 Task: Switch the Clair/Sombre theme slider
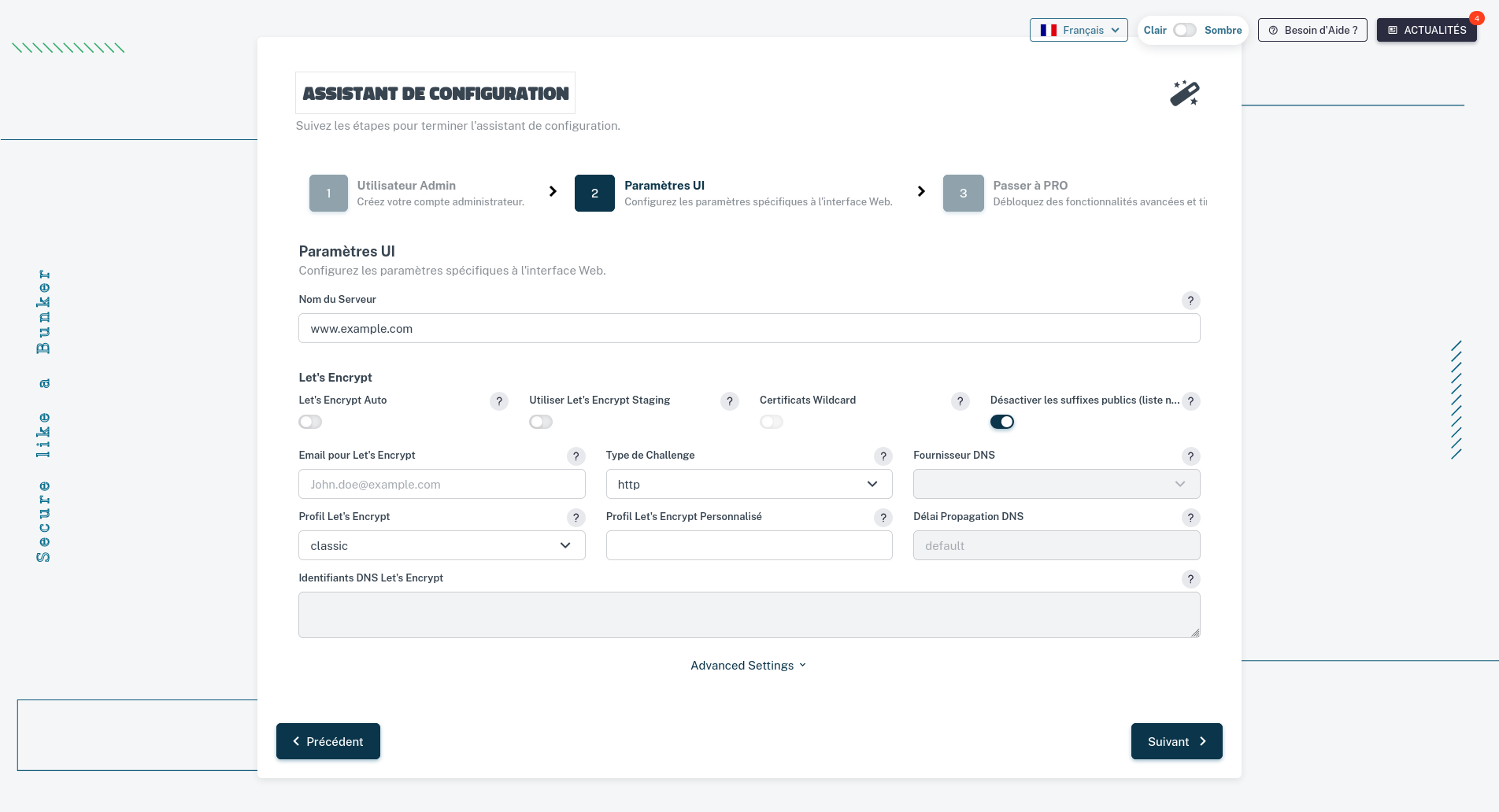[1185, 30]
